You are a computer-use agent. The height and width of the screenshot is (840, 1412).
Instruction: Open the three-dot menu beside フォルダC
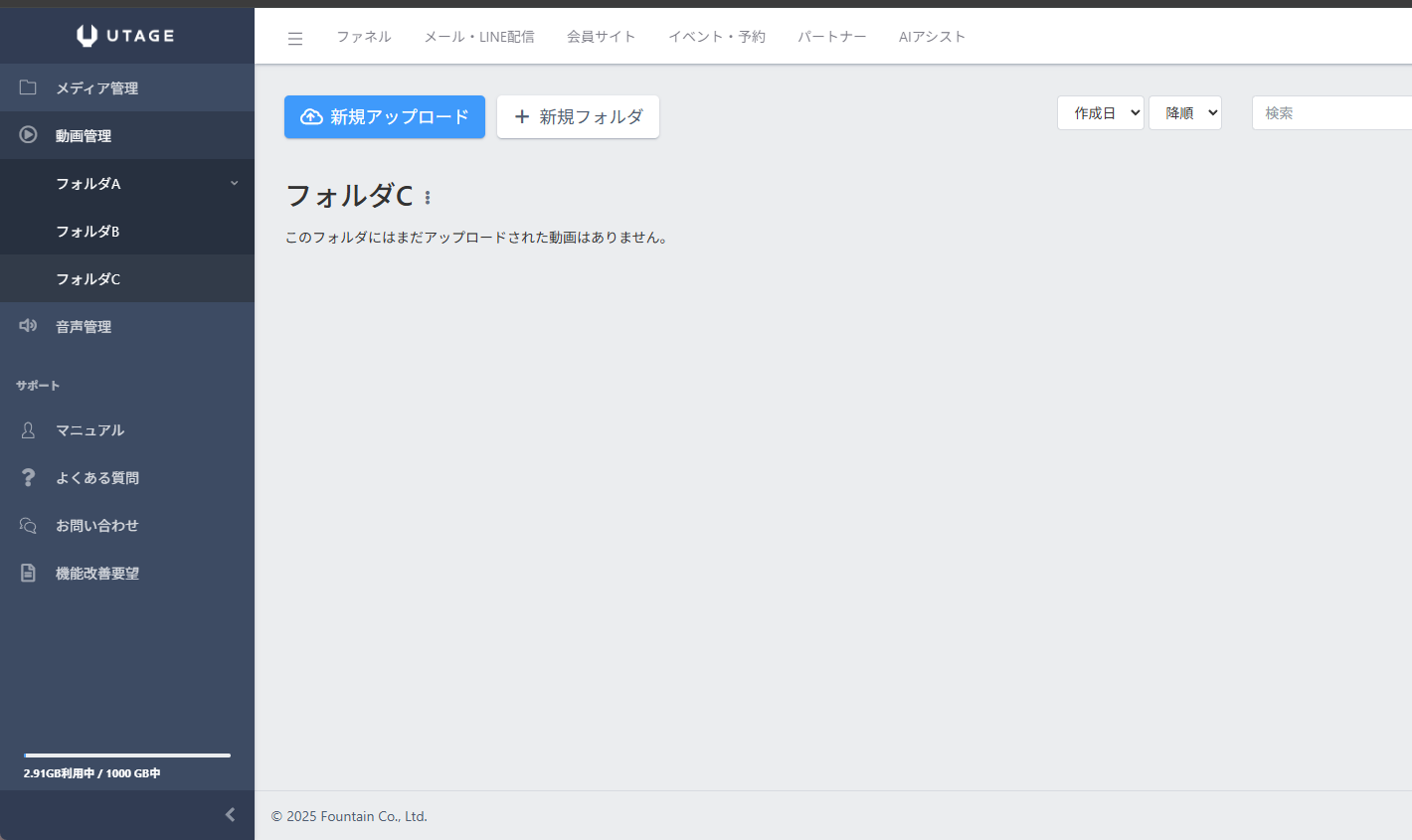[428, 198]
